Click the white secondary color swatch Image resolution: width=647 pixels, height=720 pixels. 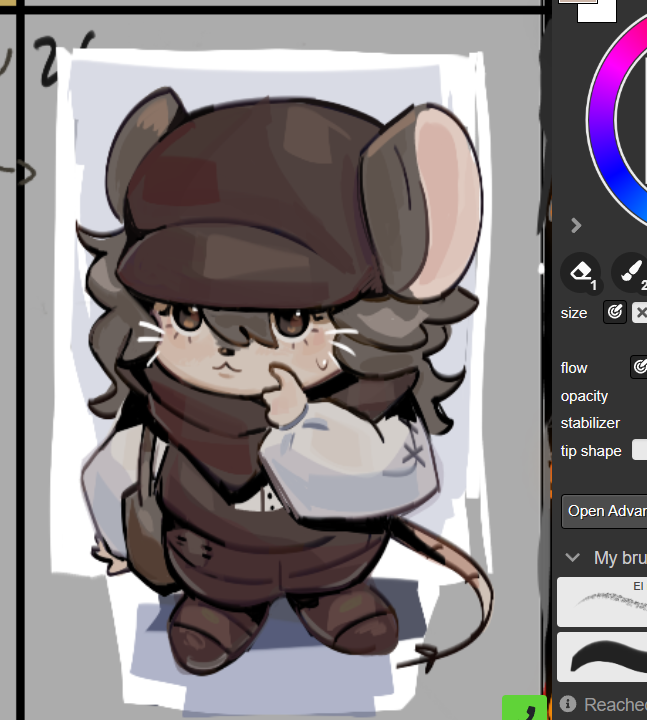click(596, 13)
